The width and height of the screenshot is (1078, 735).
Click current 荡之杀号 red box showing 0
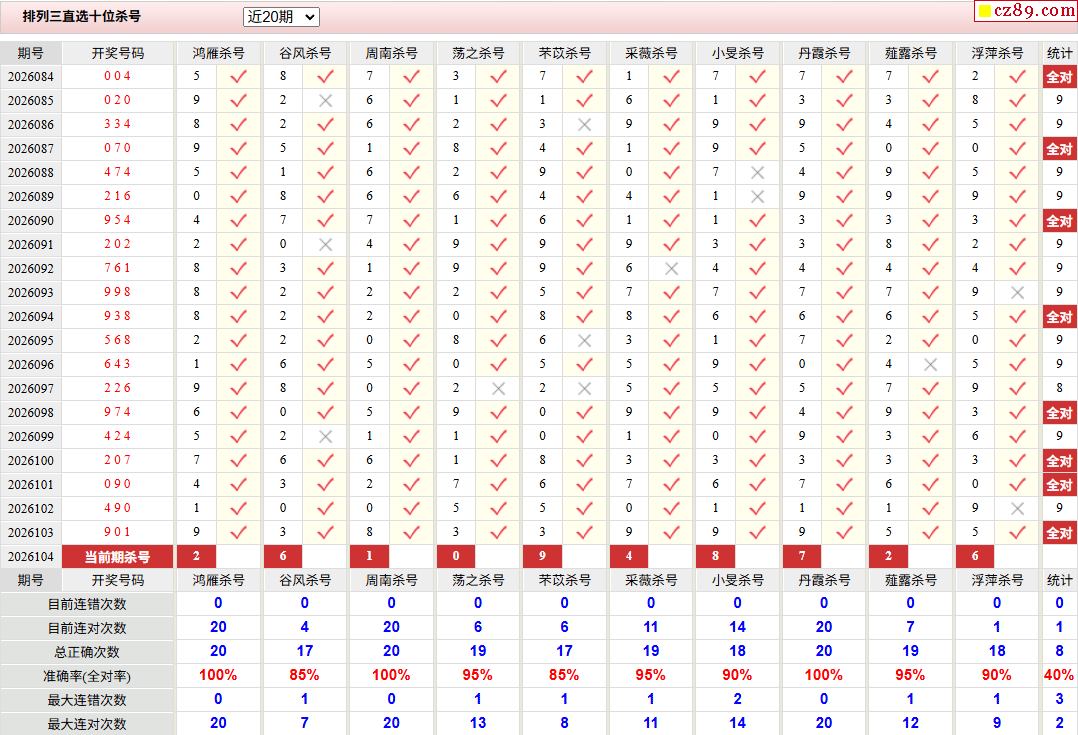click(456, 556)
